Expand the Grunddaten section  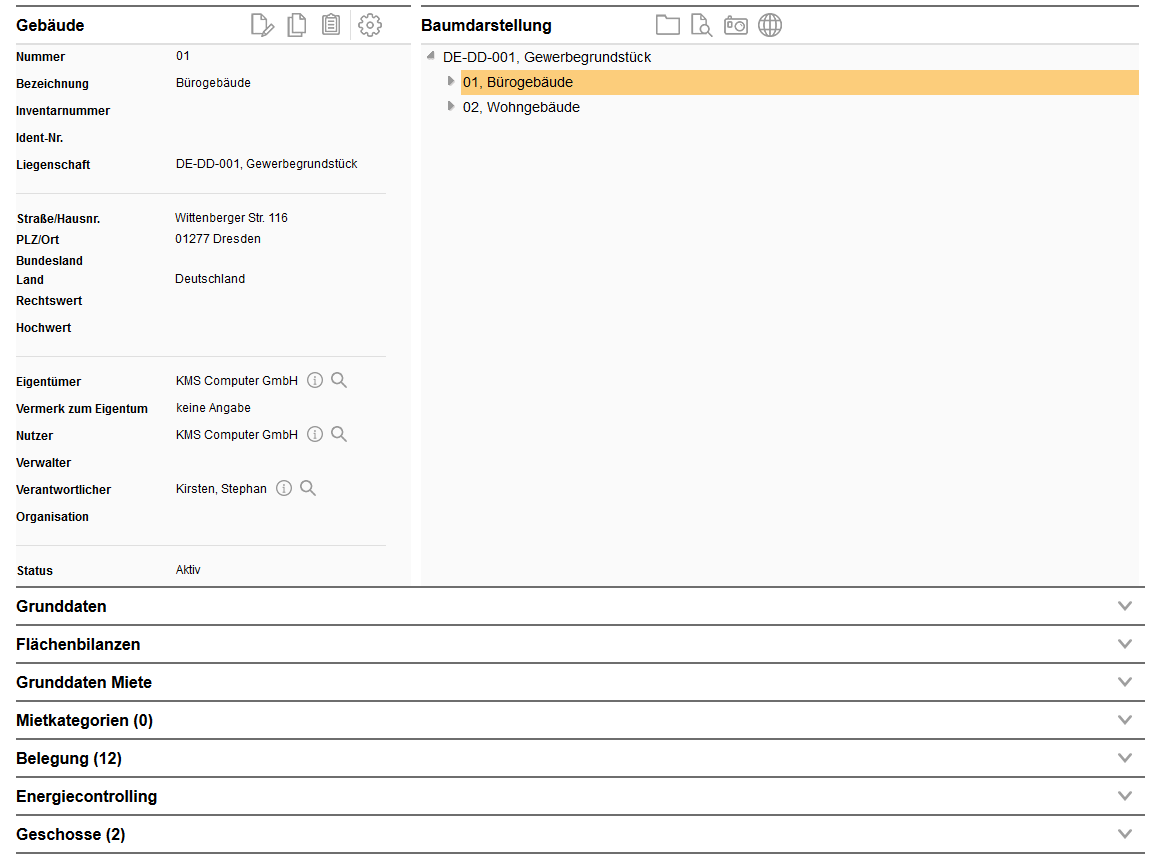[x=1125, y=606]
